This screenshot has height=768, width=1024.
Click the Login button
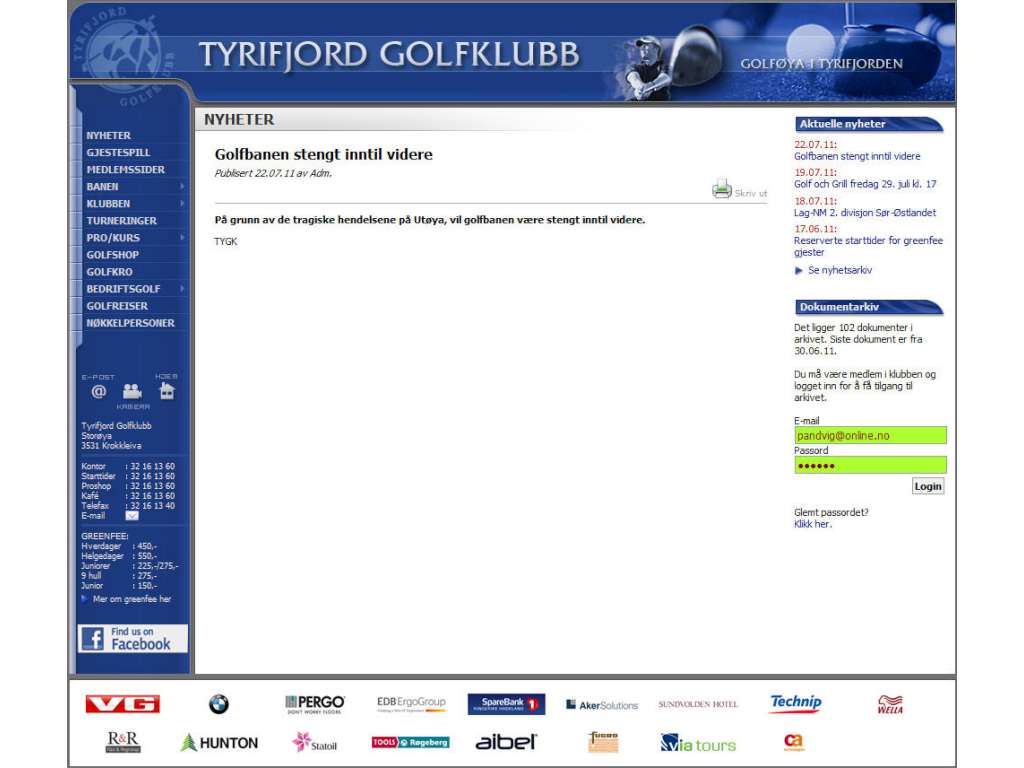click(928, 486)
